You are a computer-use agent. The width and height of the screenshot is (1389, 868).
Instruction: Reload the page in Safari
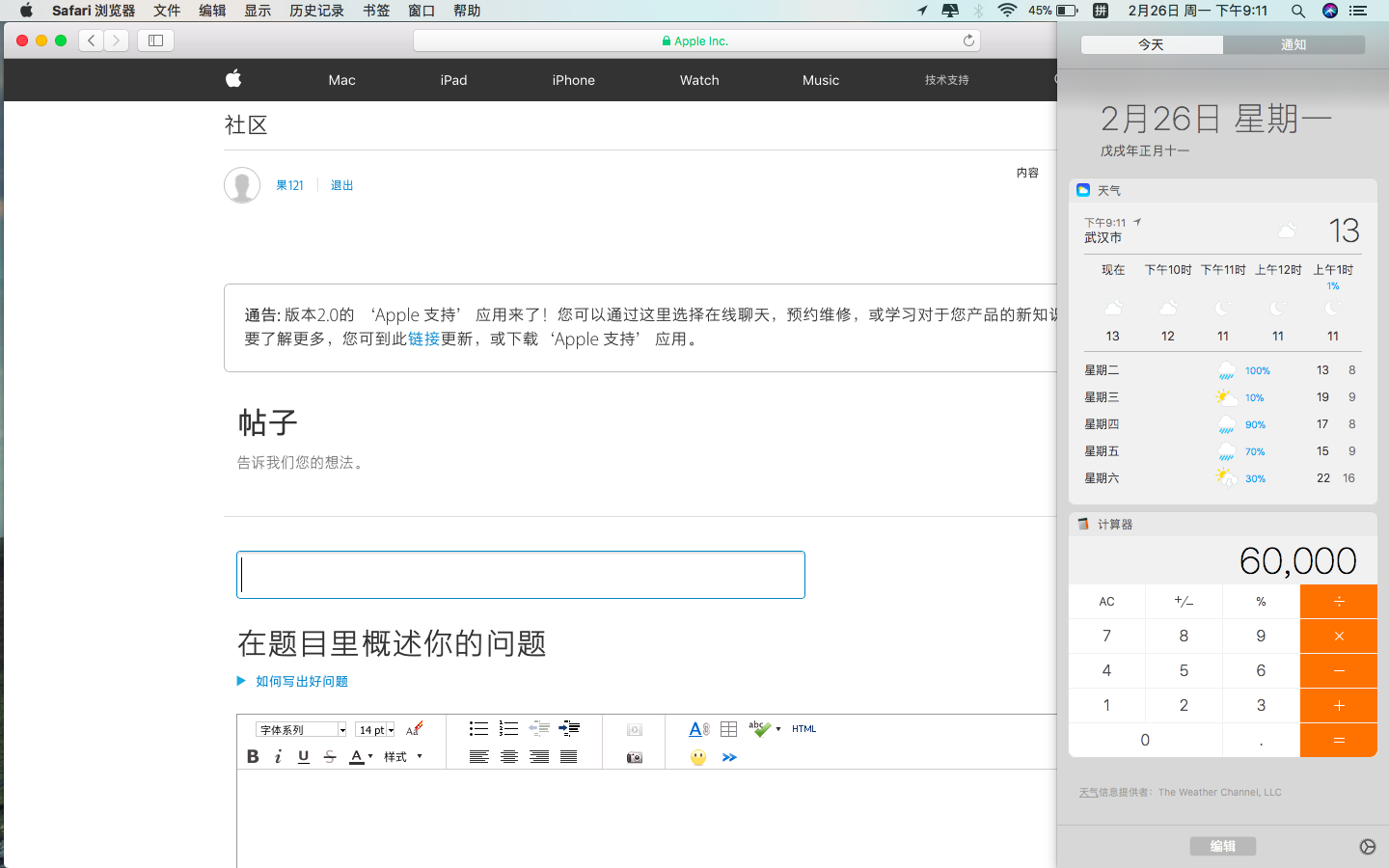(x=968, y=41)
